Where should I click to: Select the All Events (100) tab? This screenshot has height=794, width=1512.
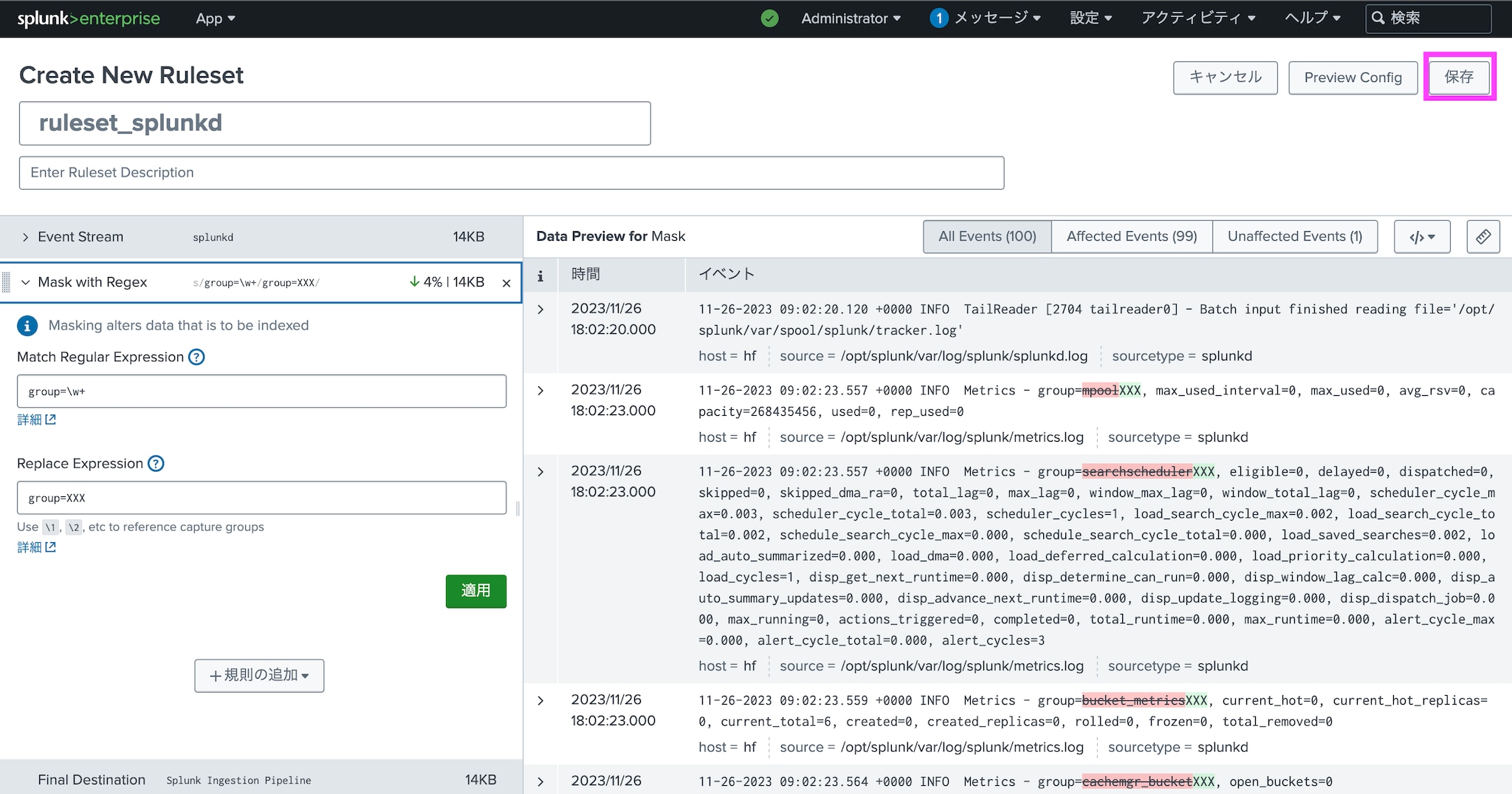(x=987, y=237)
